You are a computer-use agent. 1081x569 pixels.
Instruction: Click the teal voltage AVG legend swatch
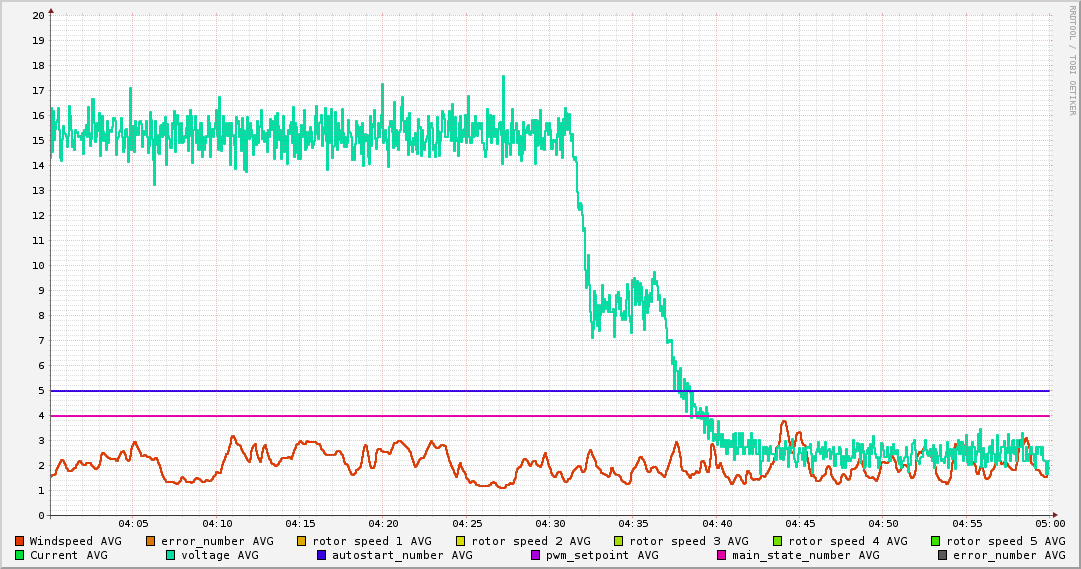click(x=170, y=555)
